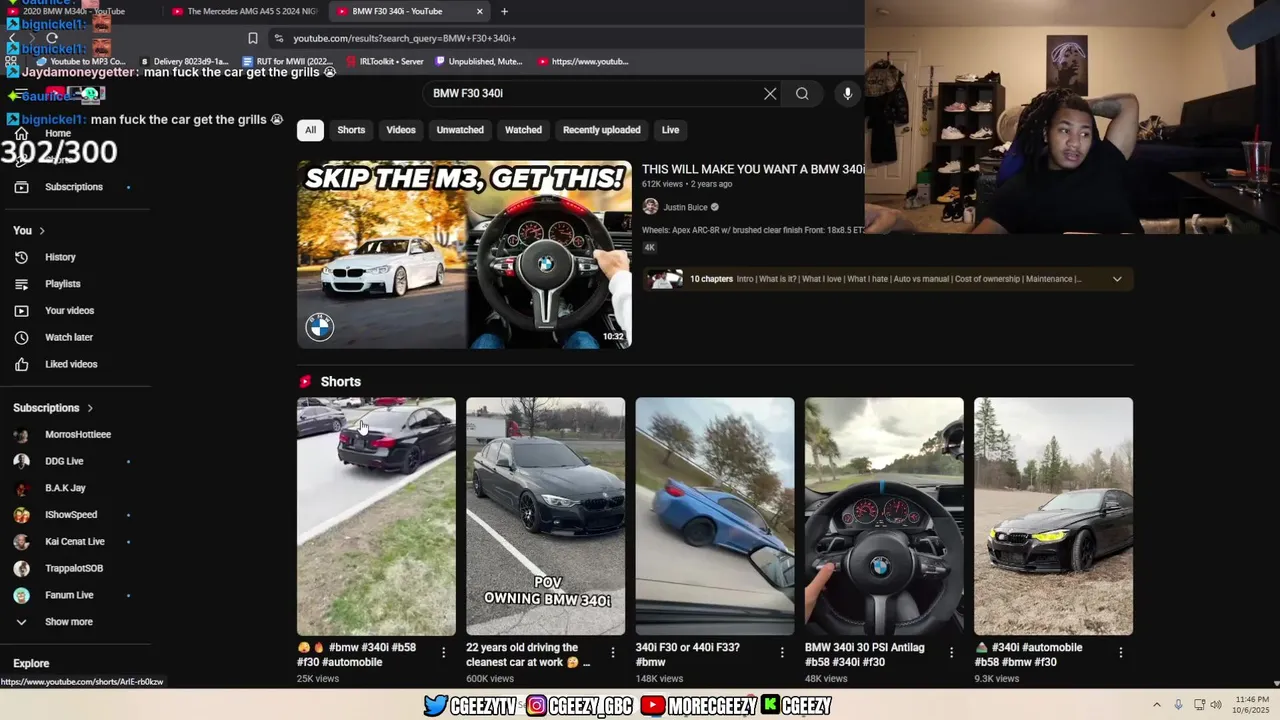Show hidden tray icons chevron
This screenshot has width=1280, height=720.
(1157, 705)
